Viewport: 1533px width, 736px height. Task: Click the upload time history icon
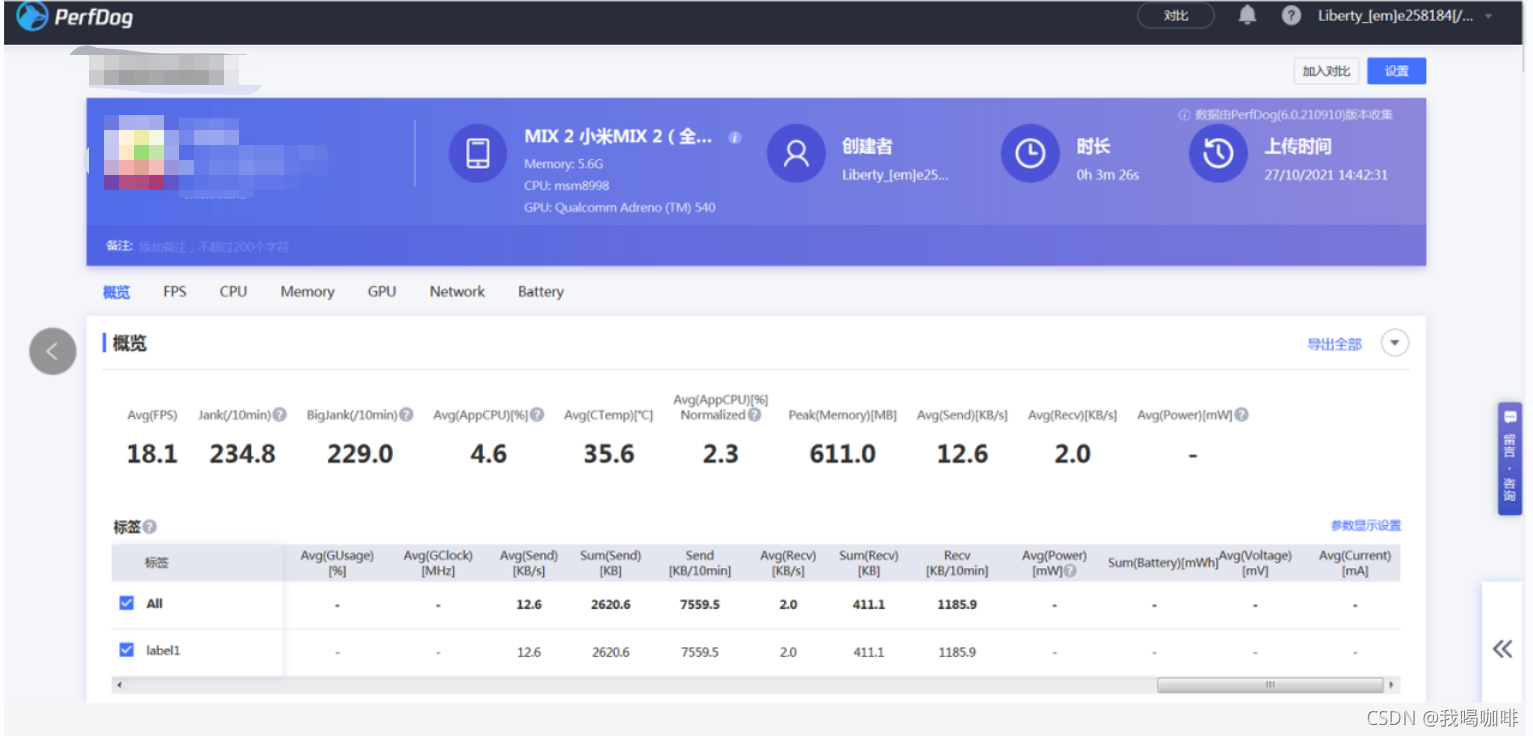point(1217,153)
